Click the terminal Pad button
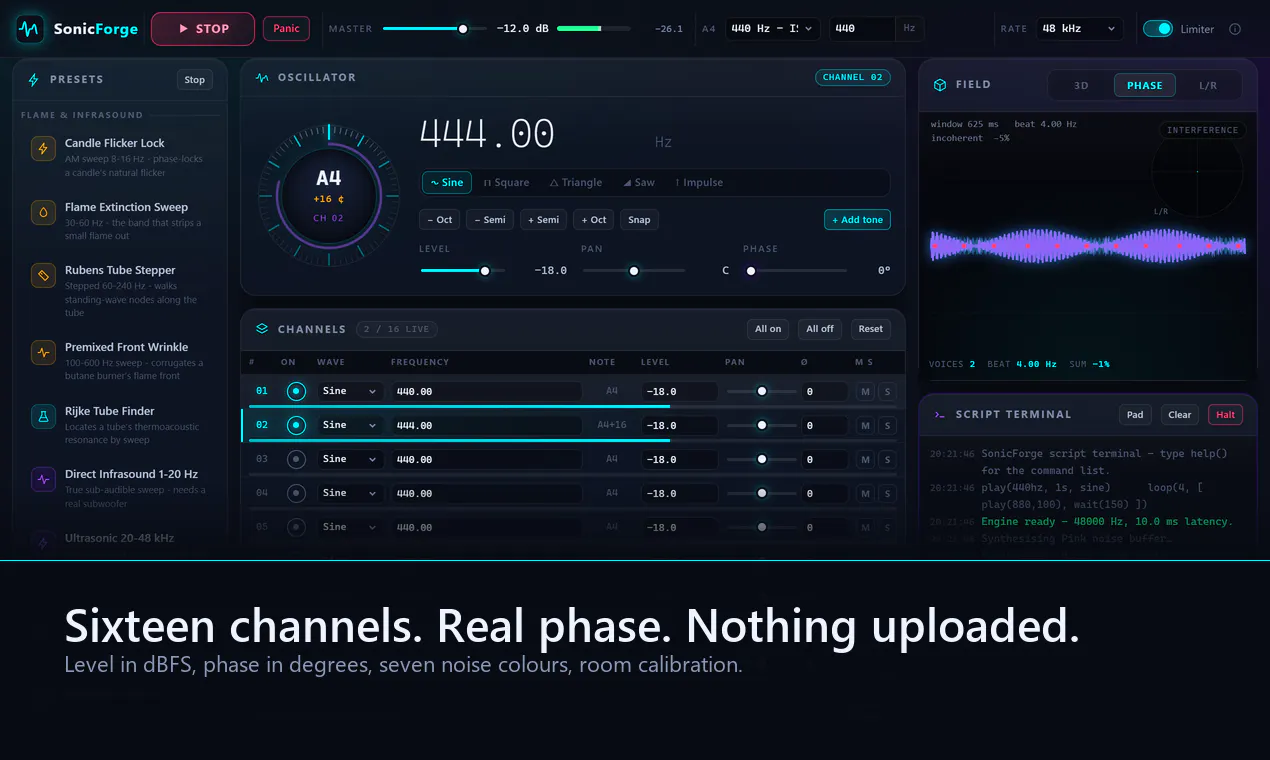The image size is (1270, 760). [1135, 415]
